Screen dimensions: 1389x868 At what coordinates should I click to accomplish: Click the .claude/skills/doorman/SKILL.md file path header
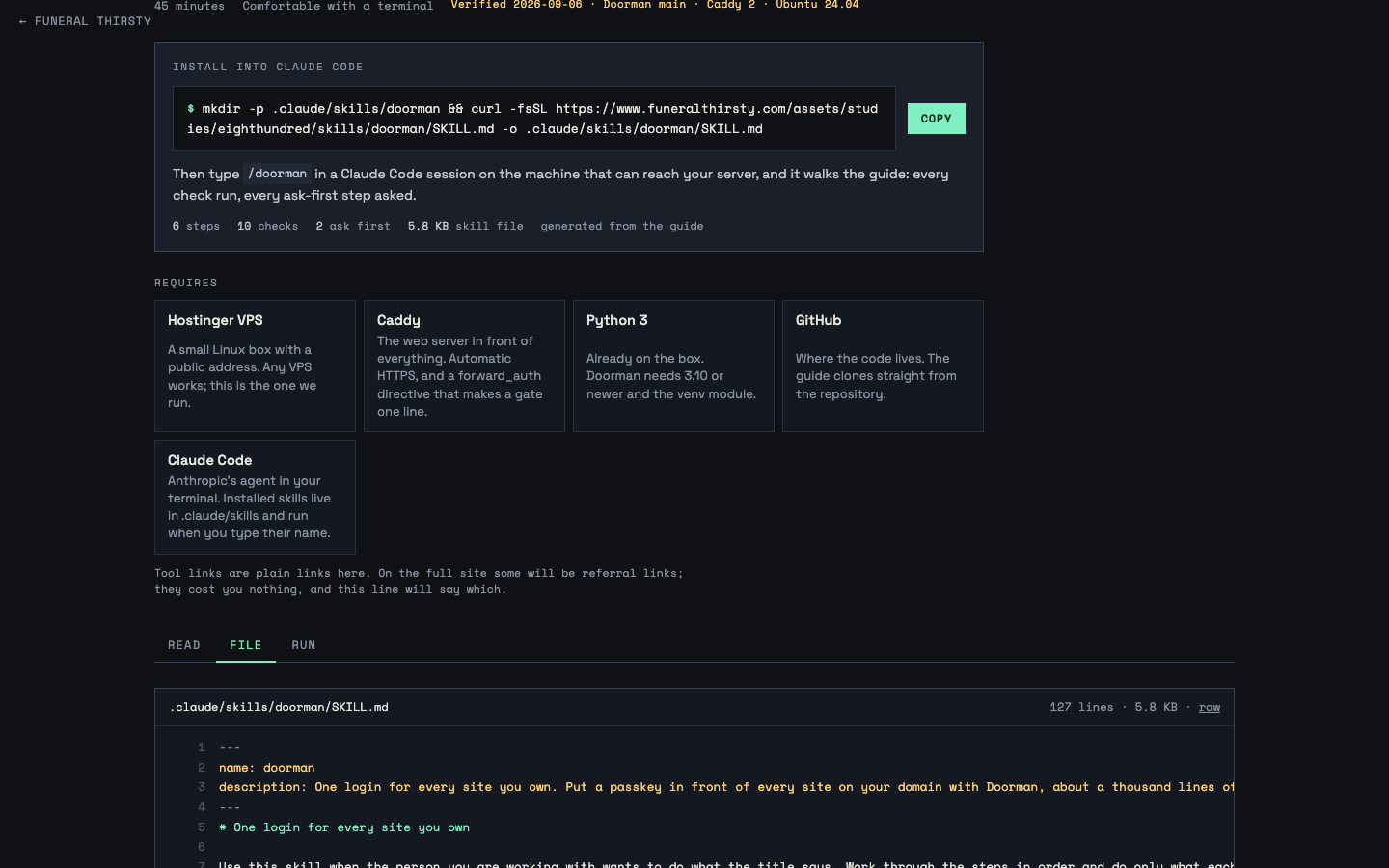pos(279,707)
